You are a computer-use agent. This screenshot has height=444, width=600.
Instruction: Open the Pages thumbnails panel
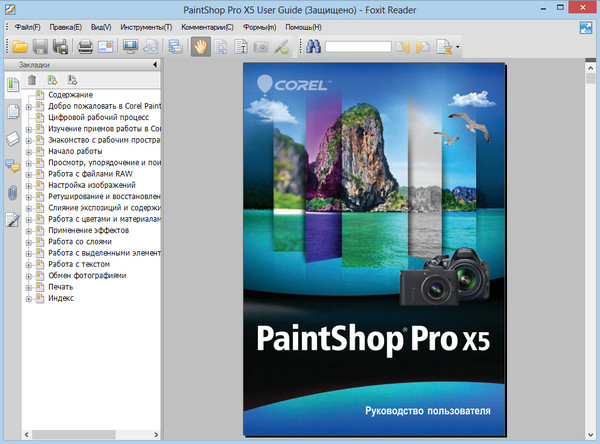(x=13, y=109)
